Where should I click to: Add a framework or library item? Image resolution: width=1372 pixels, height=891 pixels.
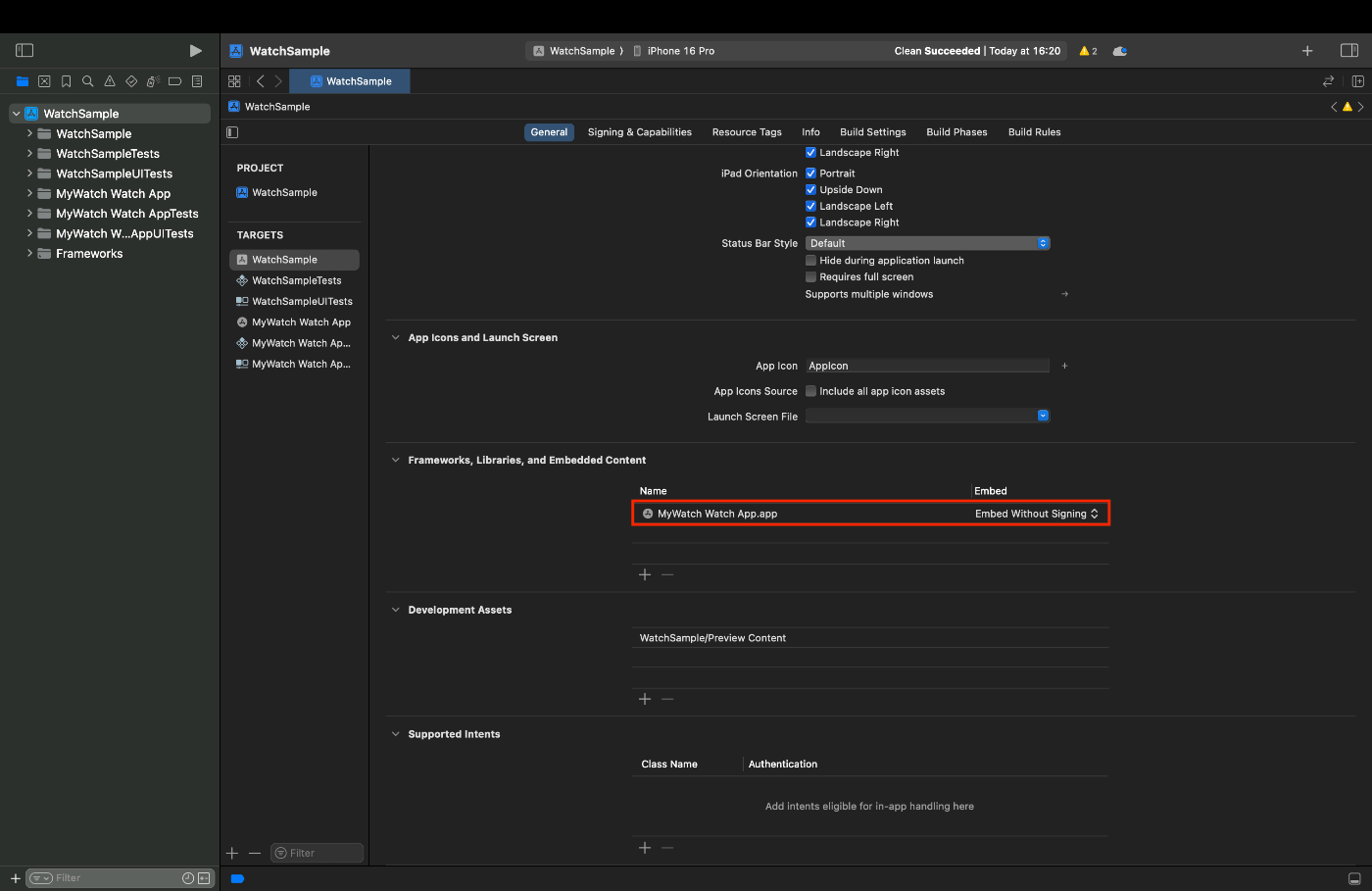[645, 575]
